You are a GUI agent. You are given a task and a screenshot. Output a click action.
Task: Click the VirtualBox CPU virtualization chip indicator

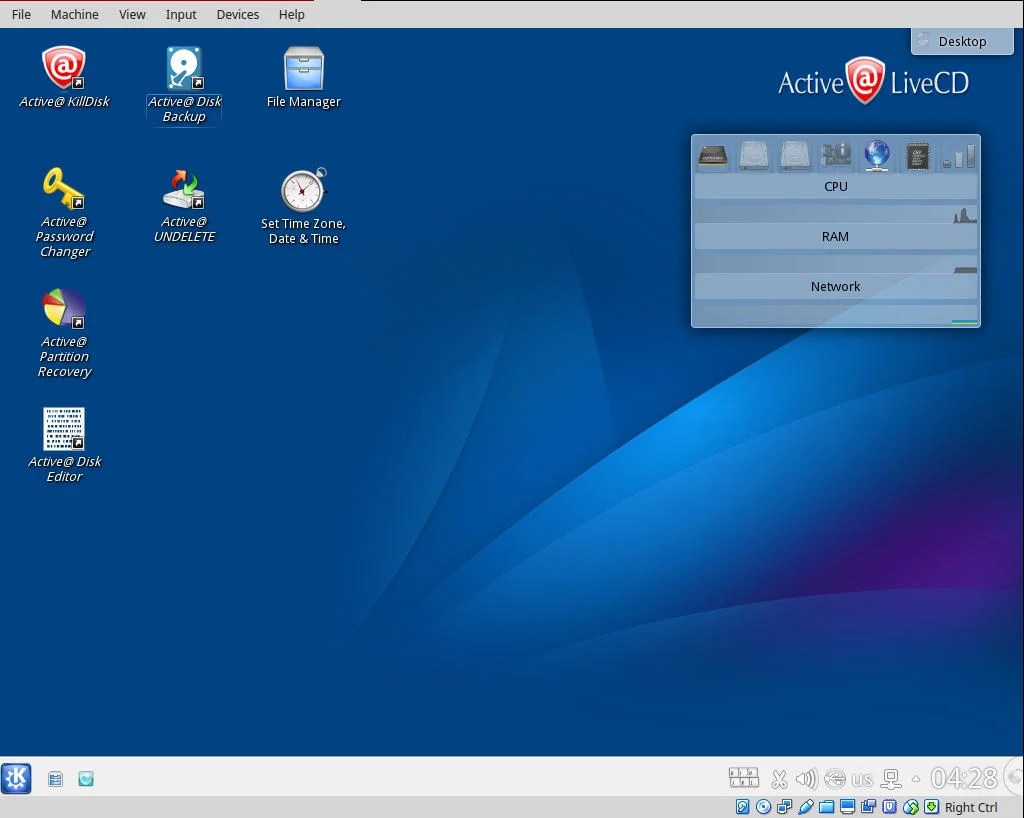(889, 807)
